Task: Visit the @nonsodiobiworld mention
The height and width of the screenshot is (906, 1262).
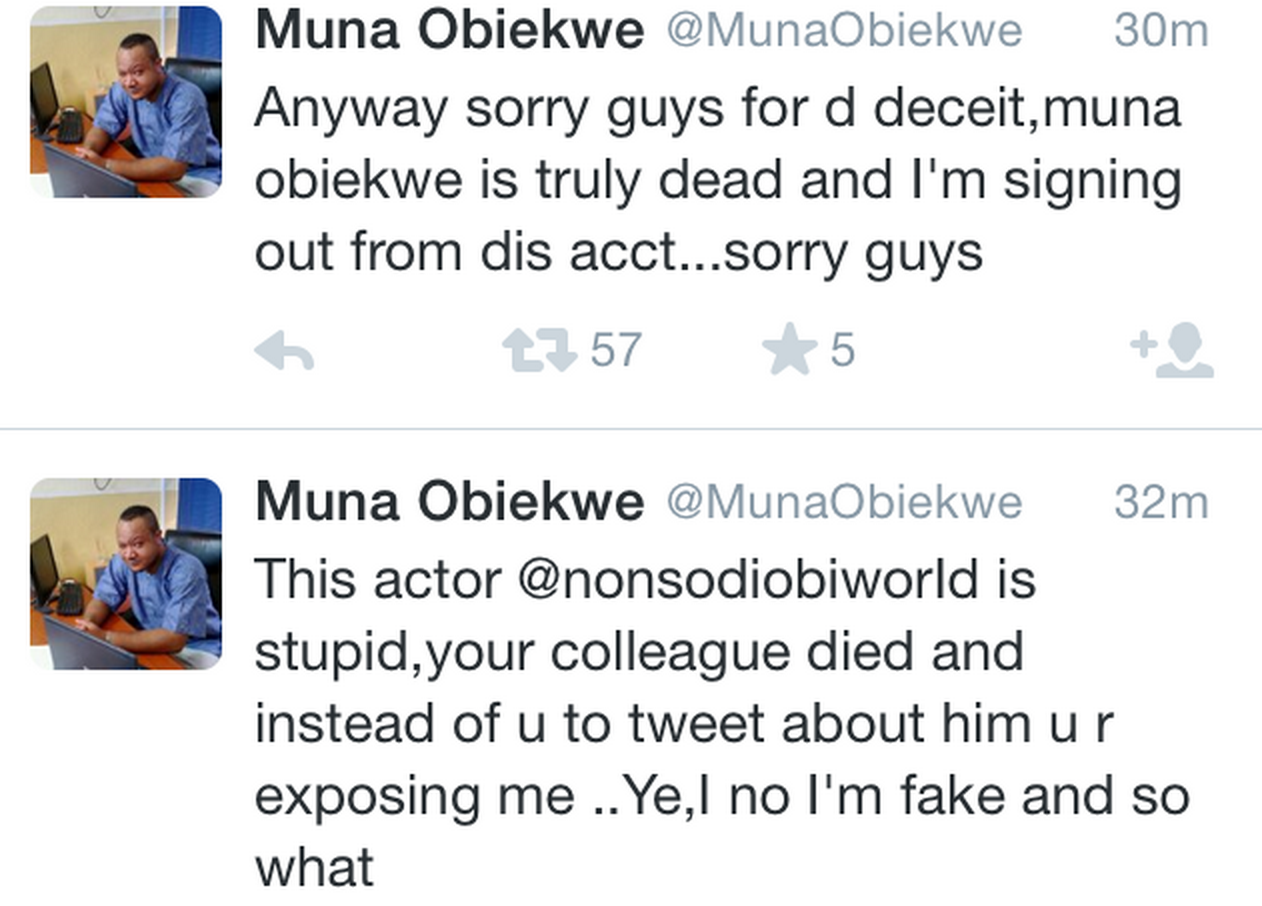Action: (746, 580)
